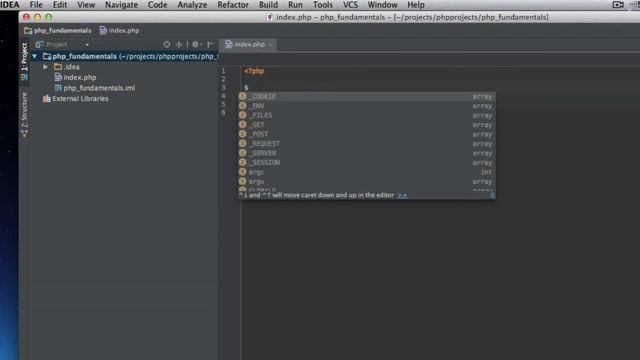Click the scroll from source icon

pos(167,44)
